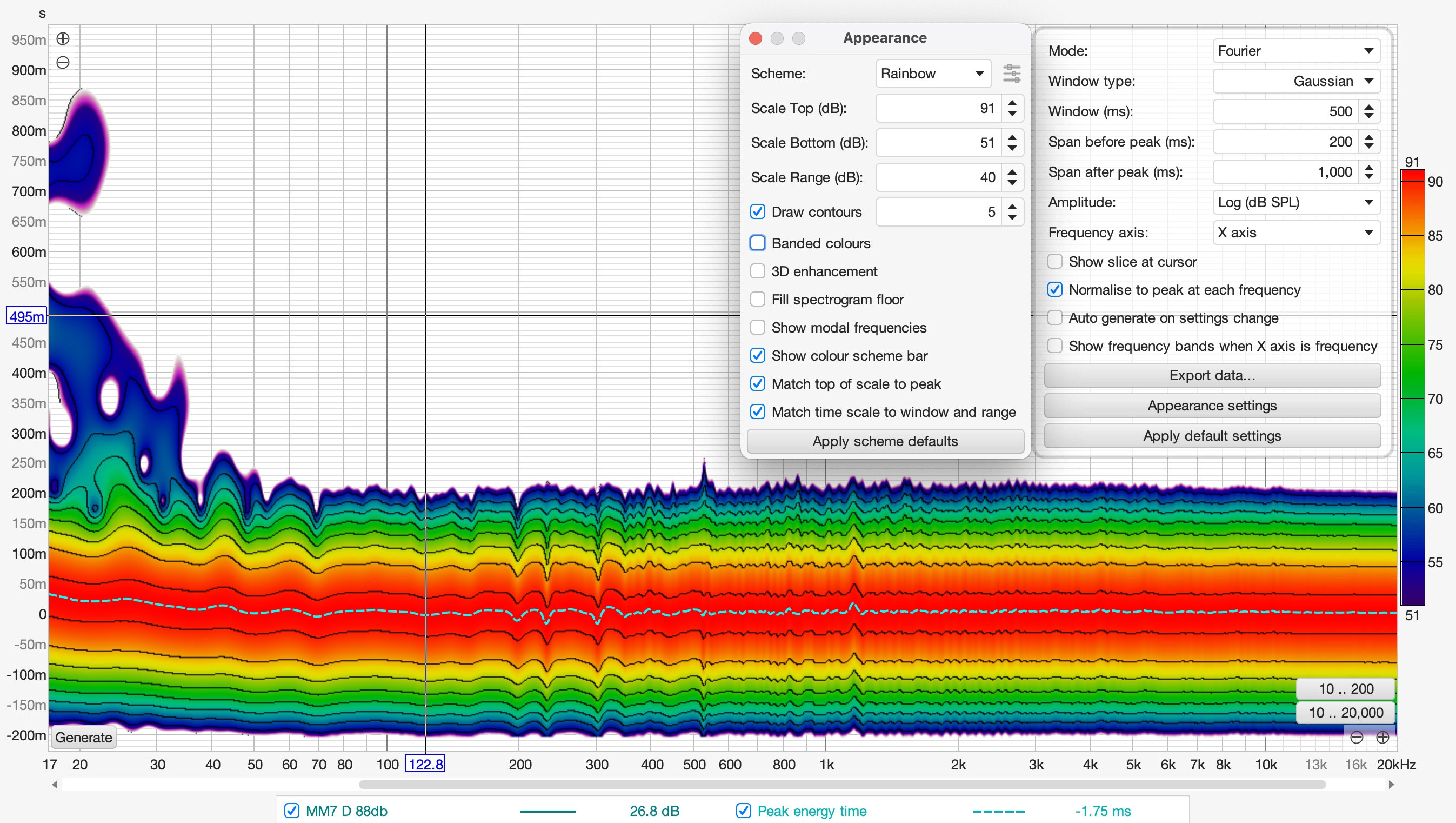Viewport: 1456px width, 823px height.
Task: Click the cursor frequency readout 122.8
Action: click(425, 764)
